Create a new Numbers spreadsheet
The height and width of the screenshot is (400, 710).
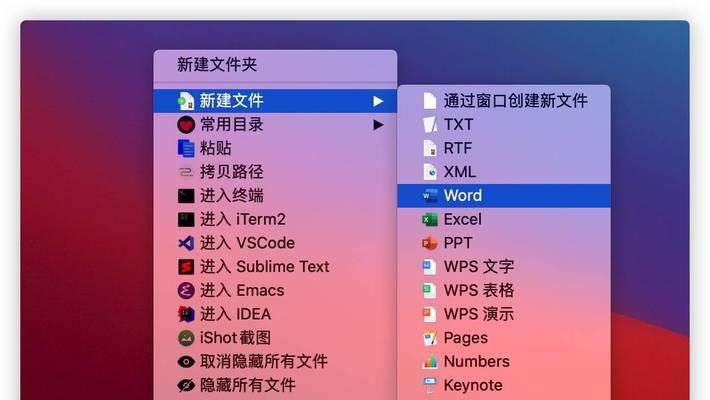pyautogui.click(x=504, y=361)
